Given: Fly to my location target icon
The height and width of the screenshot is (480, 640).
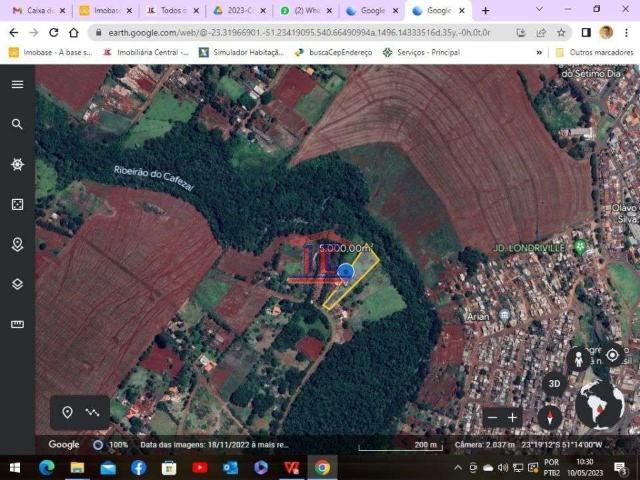Looking at the screenshot, I should tap(612, 355).
